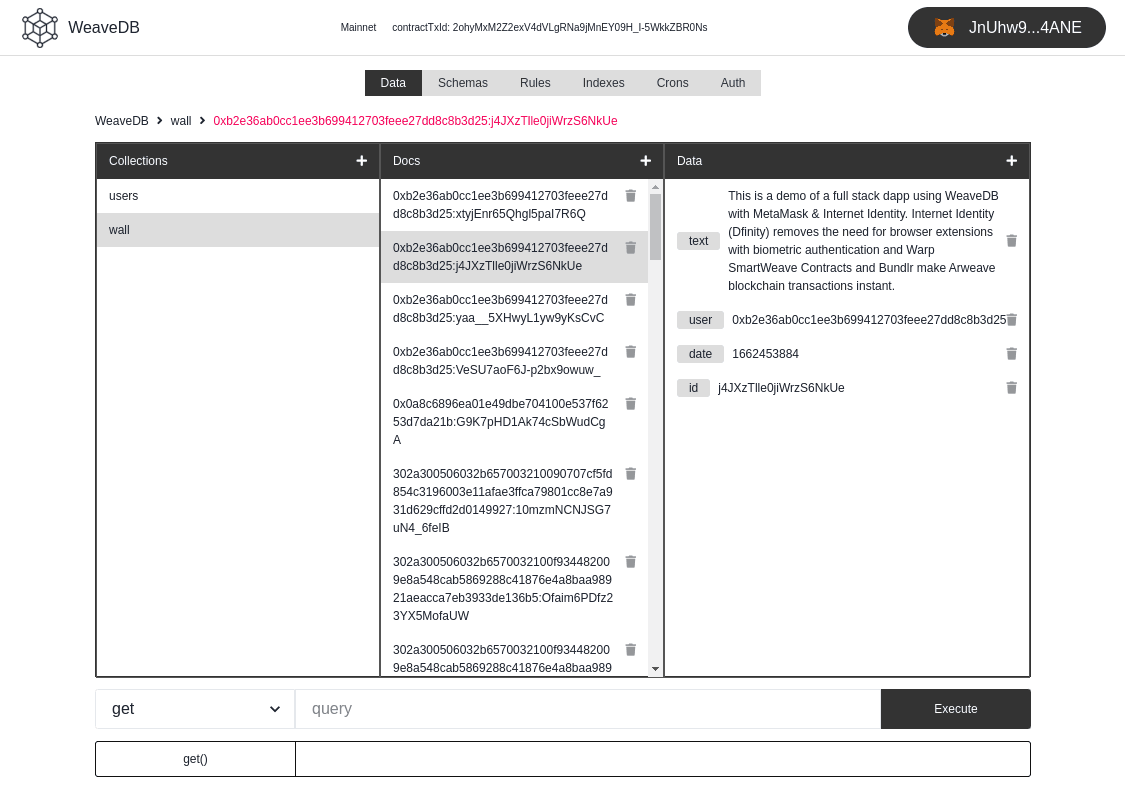Switch to the Schemas tab
The image size is (1125, 801).
tap(463, 83)
